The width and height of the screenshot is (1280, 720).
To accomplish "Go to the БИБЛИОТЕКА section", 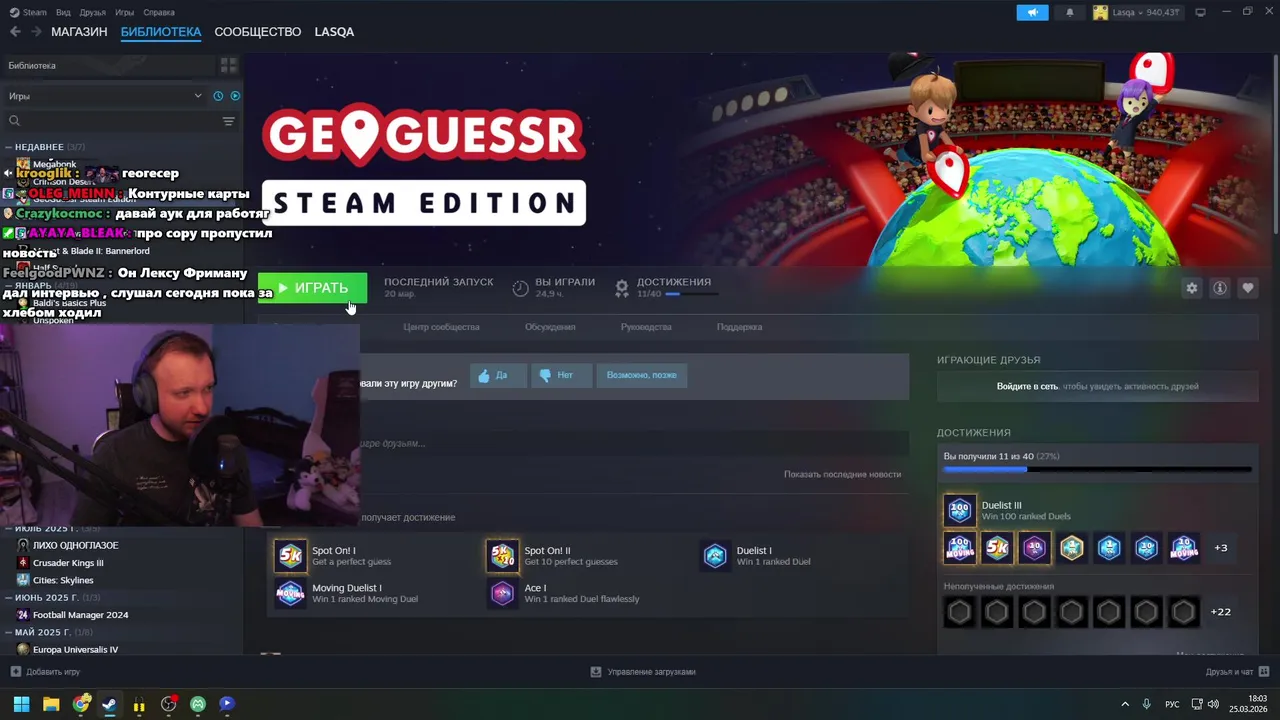I will [161, 32].
